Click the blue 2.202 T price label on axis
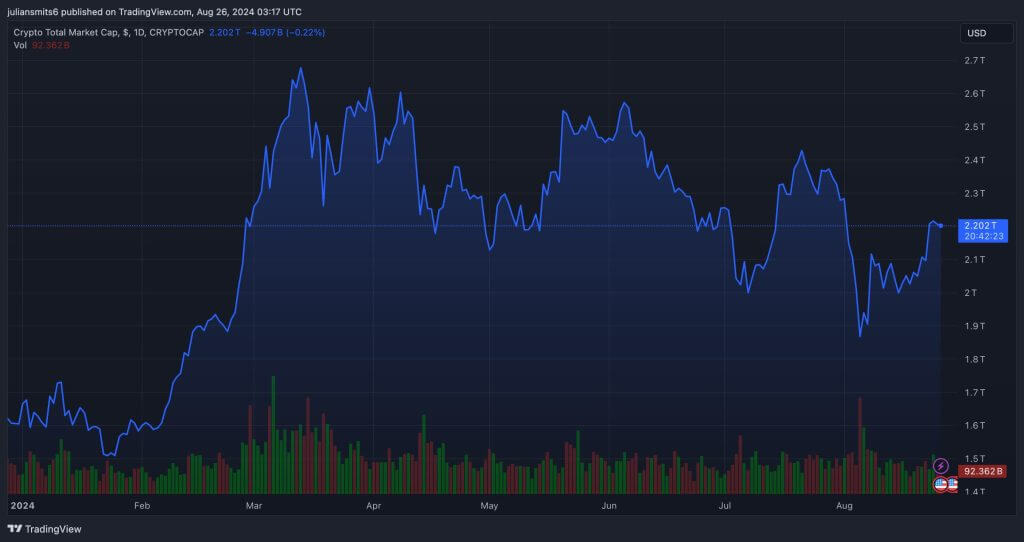Screen dimensions: 1024x542 pyautogui.click(x=982, y=225)
